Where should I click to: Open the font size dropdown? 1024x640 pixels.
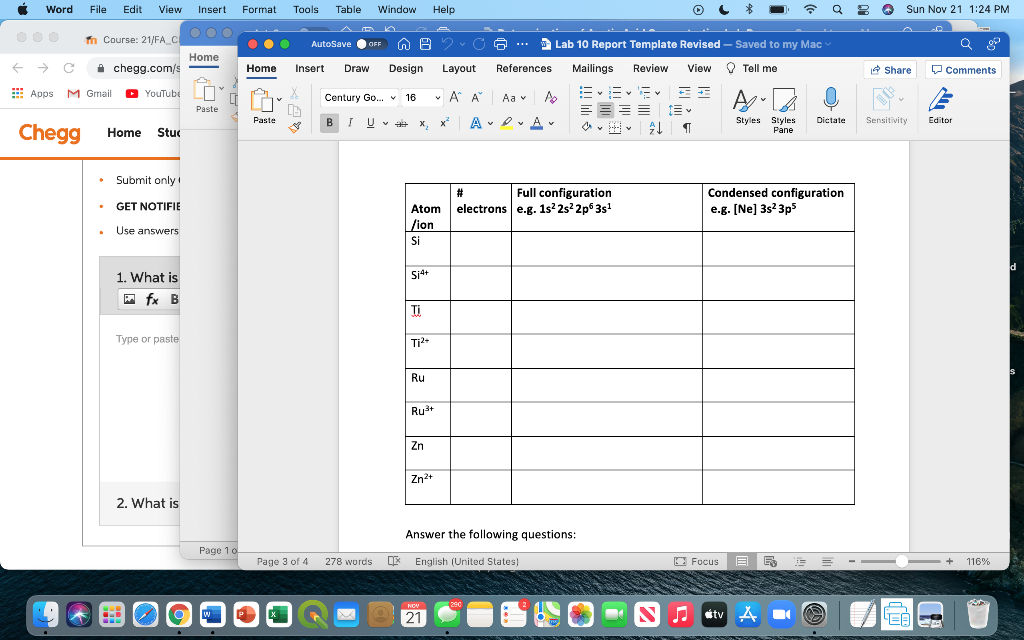pos(437,97)
